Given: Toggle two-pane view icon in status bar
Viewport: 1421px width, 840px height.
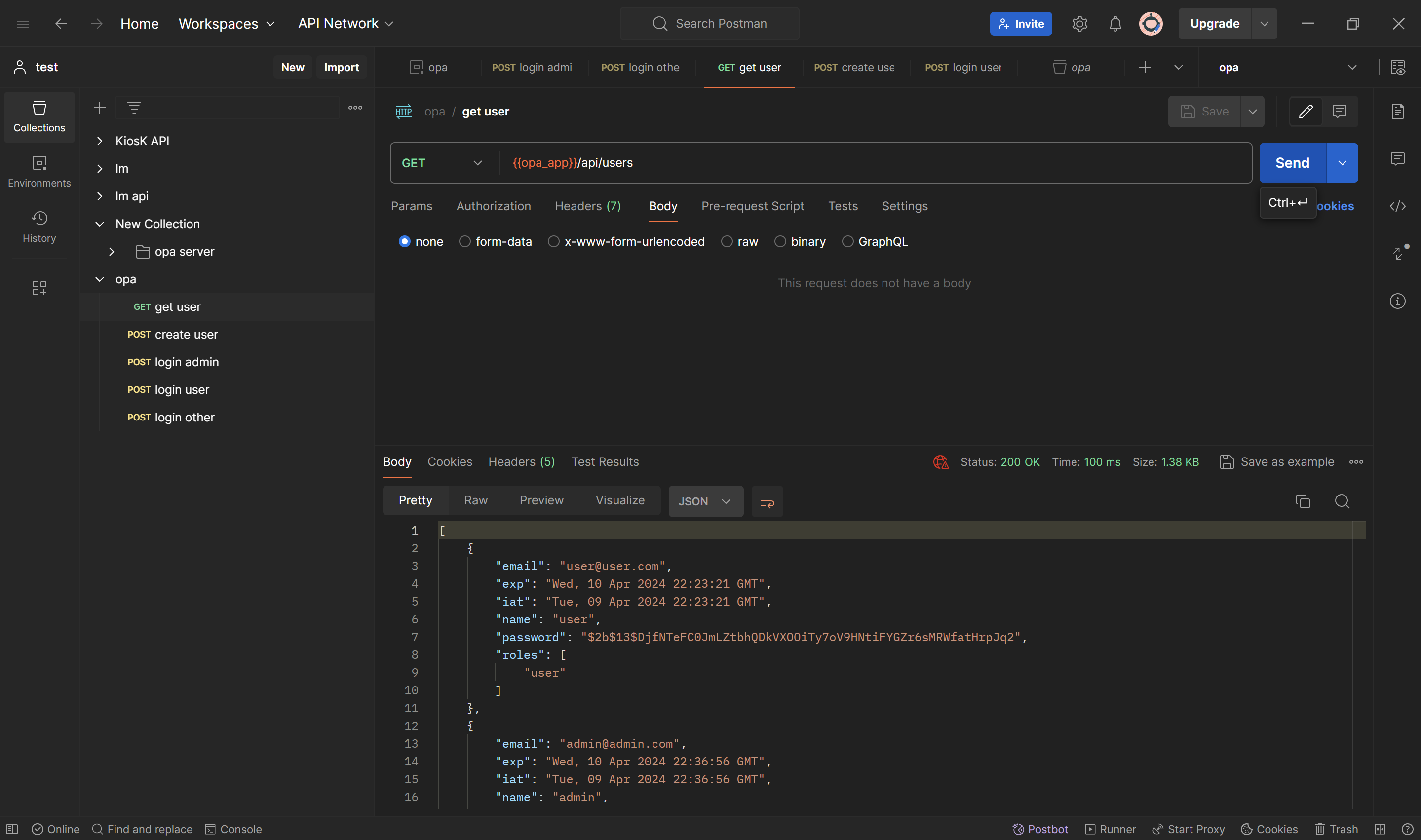Looking at the screenshot, I should click(x=1380, y=829).
